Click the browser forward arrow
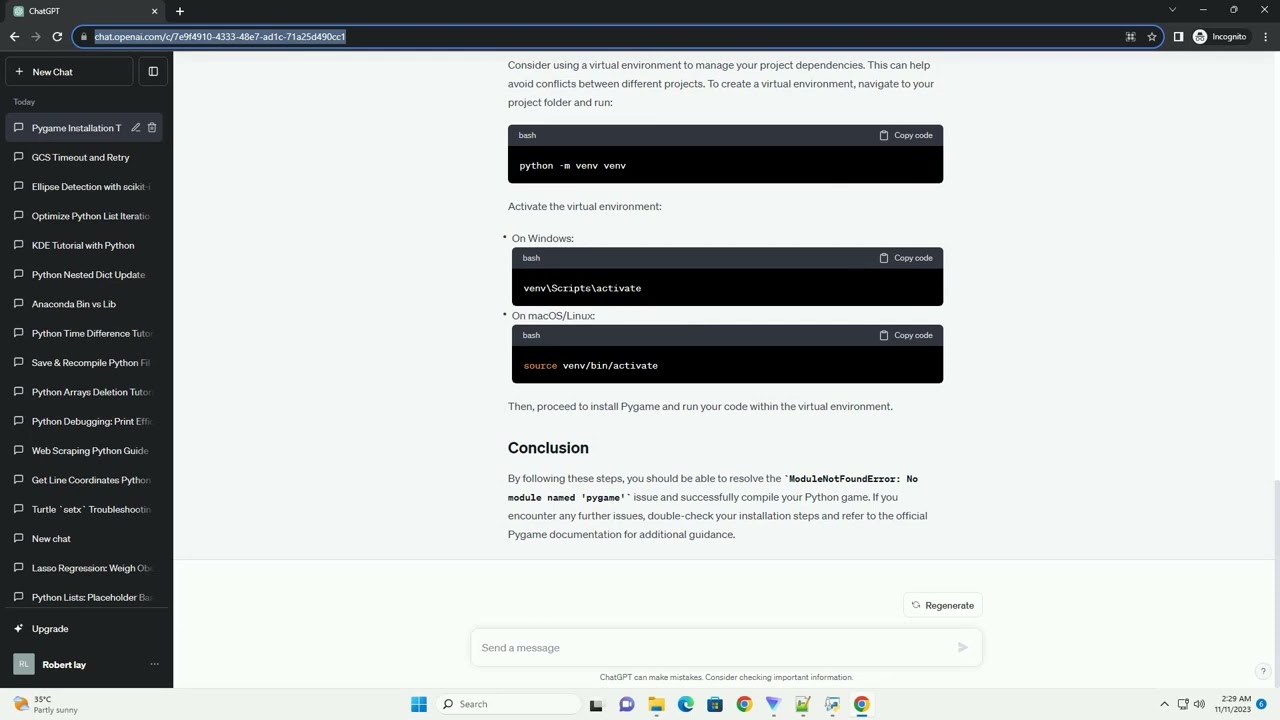The image size is (1280, 720). (x=36, y=37)
